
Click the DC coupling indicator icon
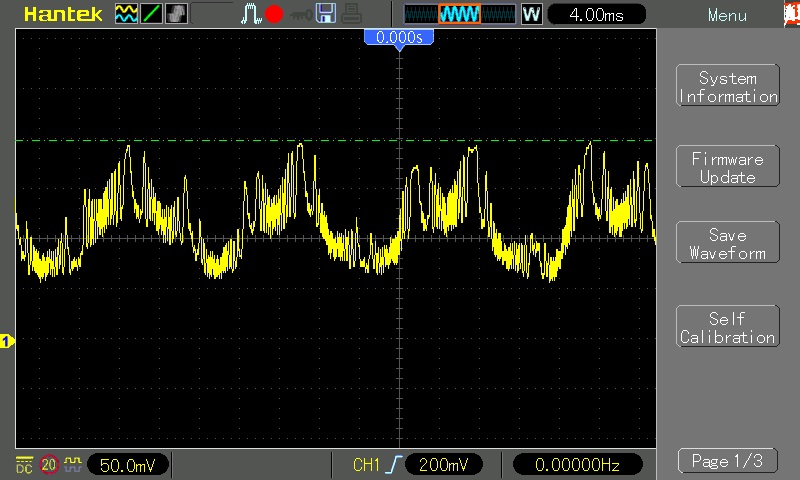[24, 465]
